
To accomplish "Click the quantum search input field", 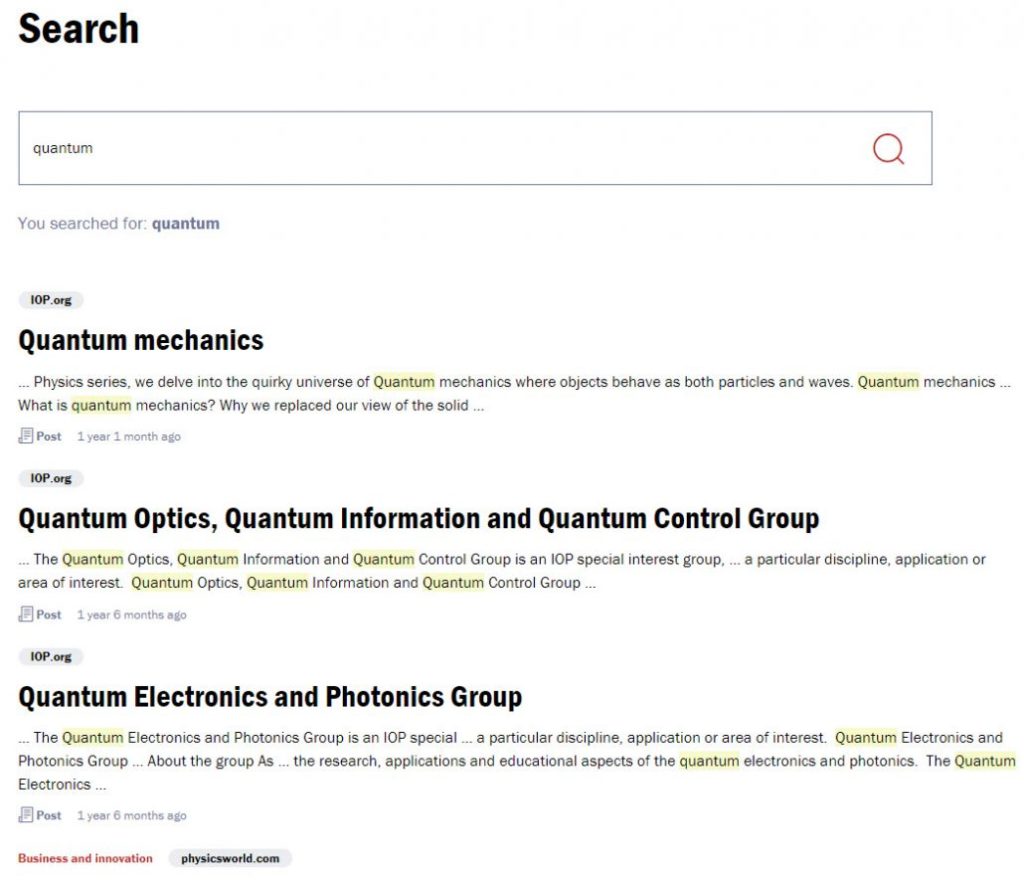I will pos(475,148).
